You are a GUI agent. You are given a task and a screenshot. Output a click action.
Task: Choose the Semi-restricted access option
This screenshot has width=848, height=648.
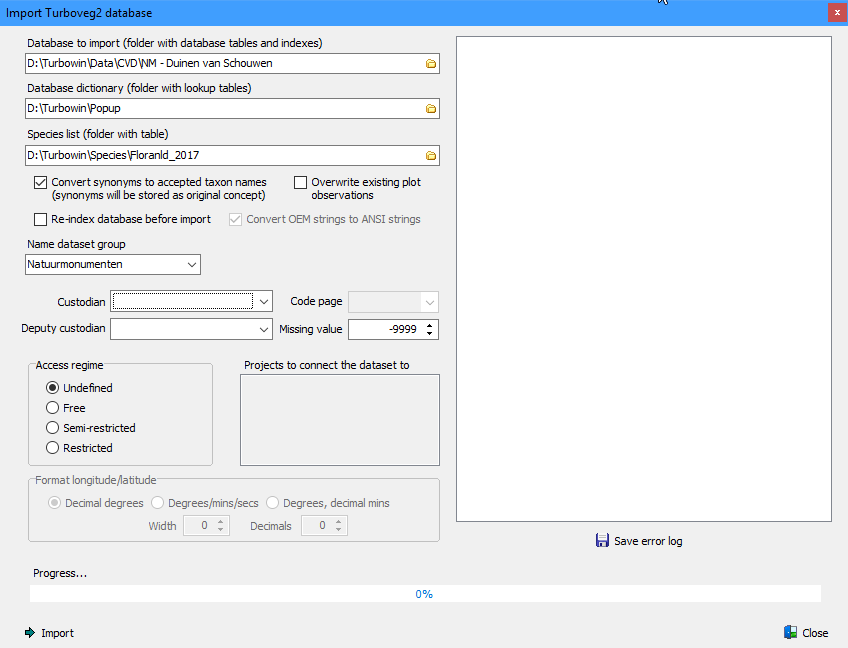coord(53,428)
